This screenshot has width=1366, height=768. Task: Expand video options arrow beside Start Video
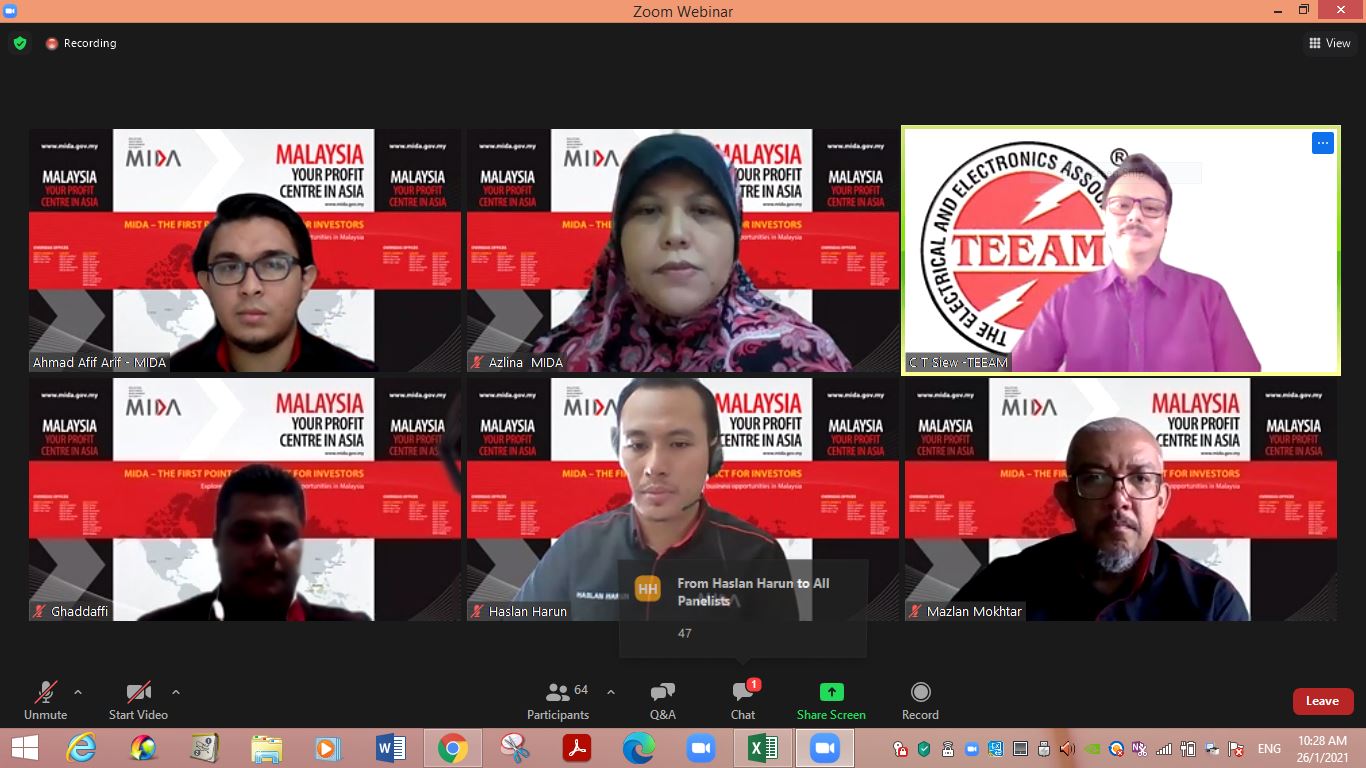(x=176, y=692)
